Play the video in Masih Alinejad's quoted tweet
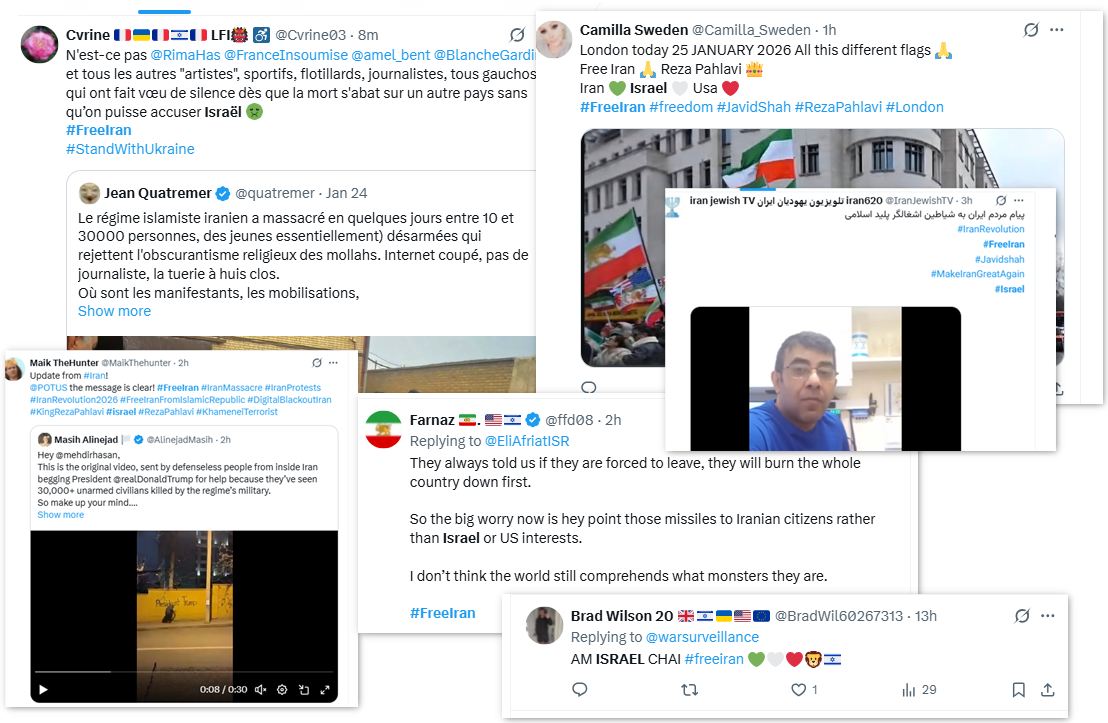Screen dimensions: 1108x723 pos(43,690)
